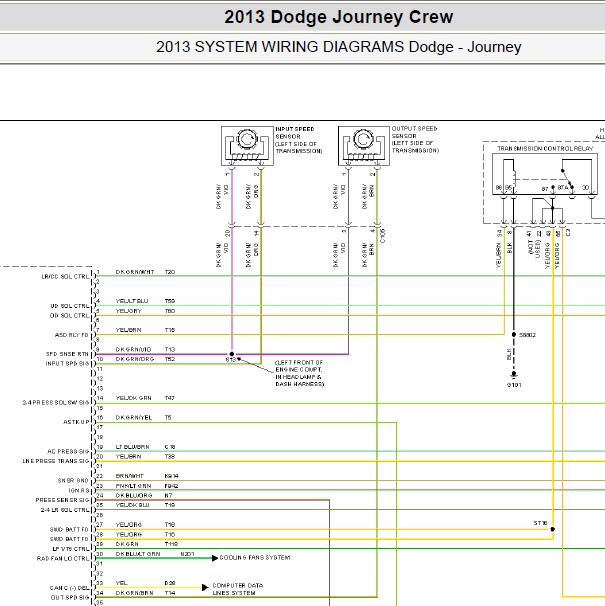
Task: Select wire color 'BRN/WHT' on pin 22
Action: pos(130,476)
